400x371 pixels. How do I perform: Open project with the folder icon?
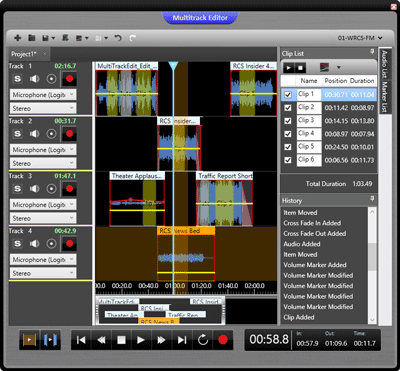32,38
